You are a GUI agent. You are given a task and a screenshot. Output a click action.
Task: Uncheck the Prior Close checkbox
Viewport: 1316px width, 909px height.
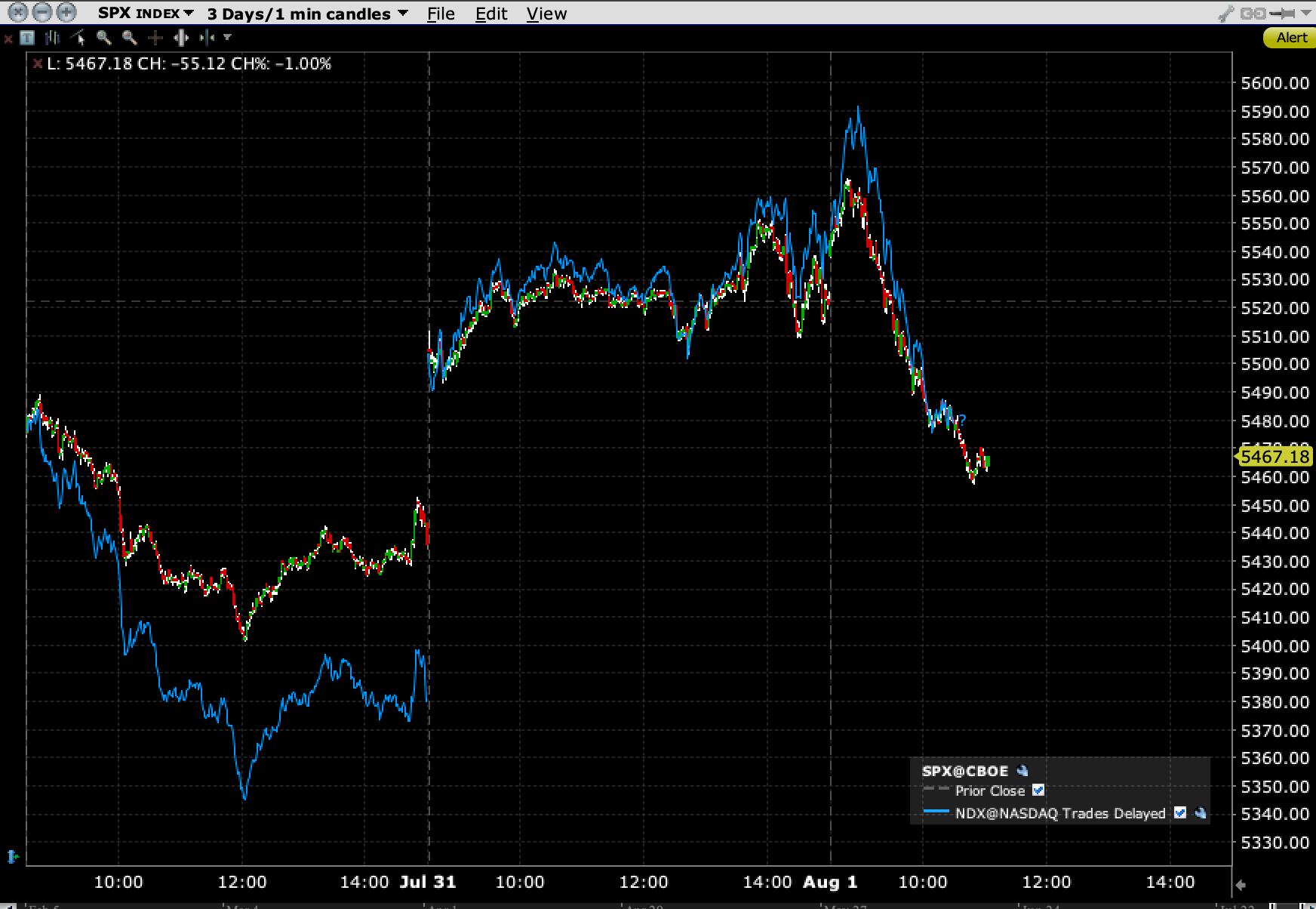click(1039, 790)
